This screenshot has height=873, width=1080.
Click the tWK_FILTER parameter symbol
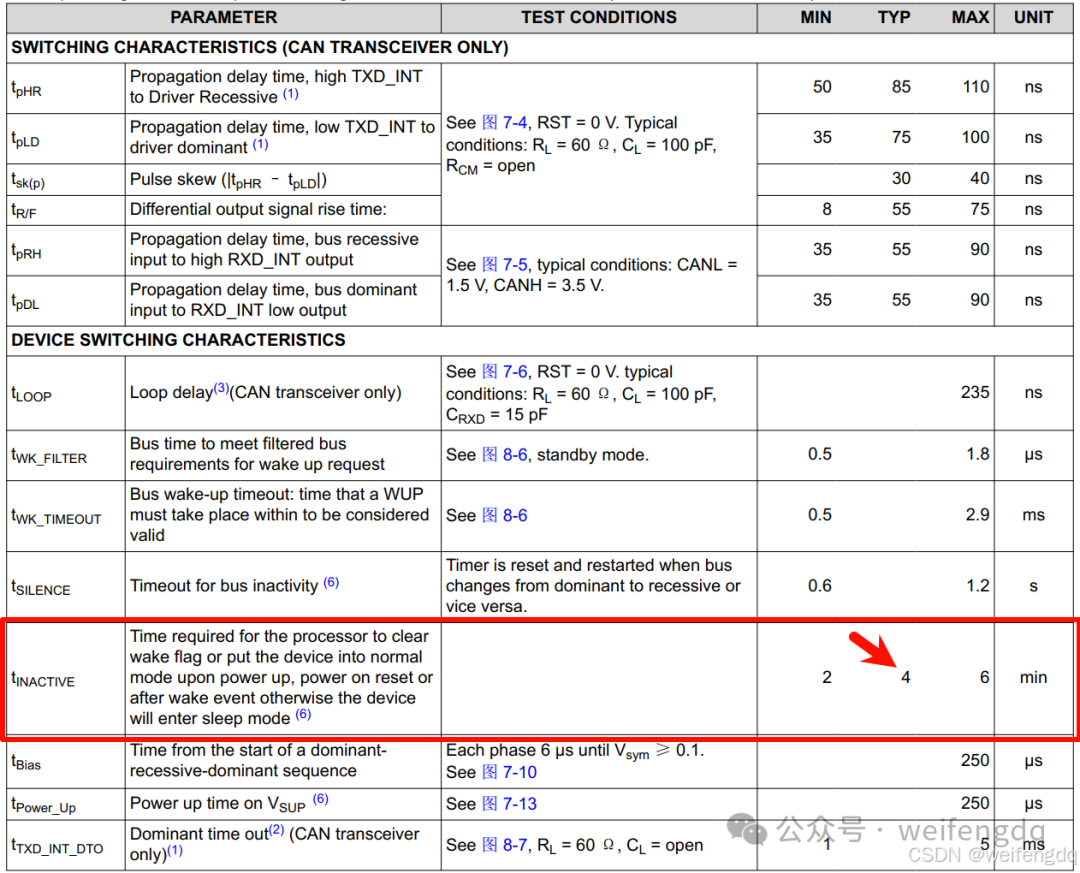49,456
